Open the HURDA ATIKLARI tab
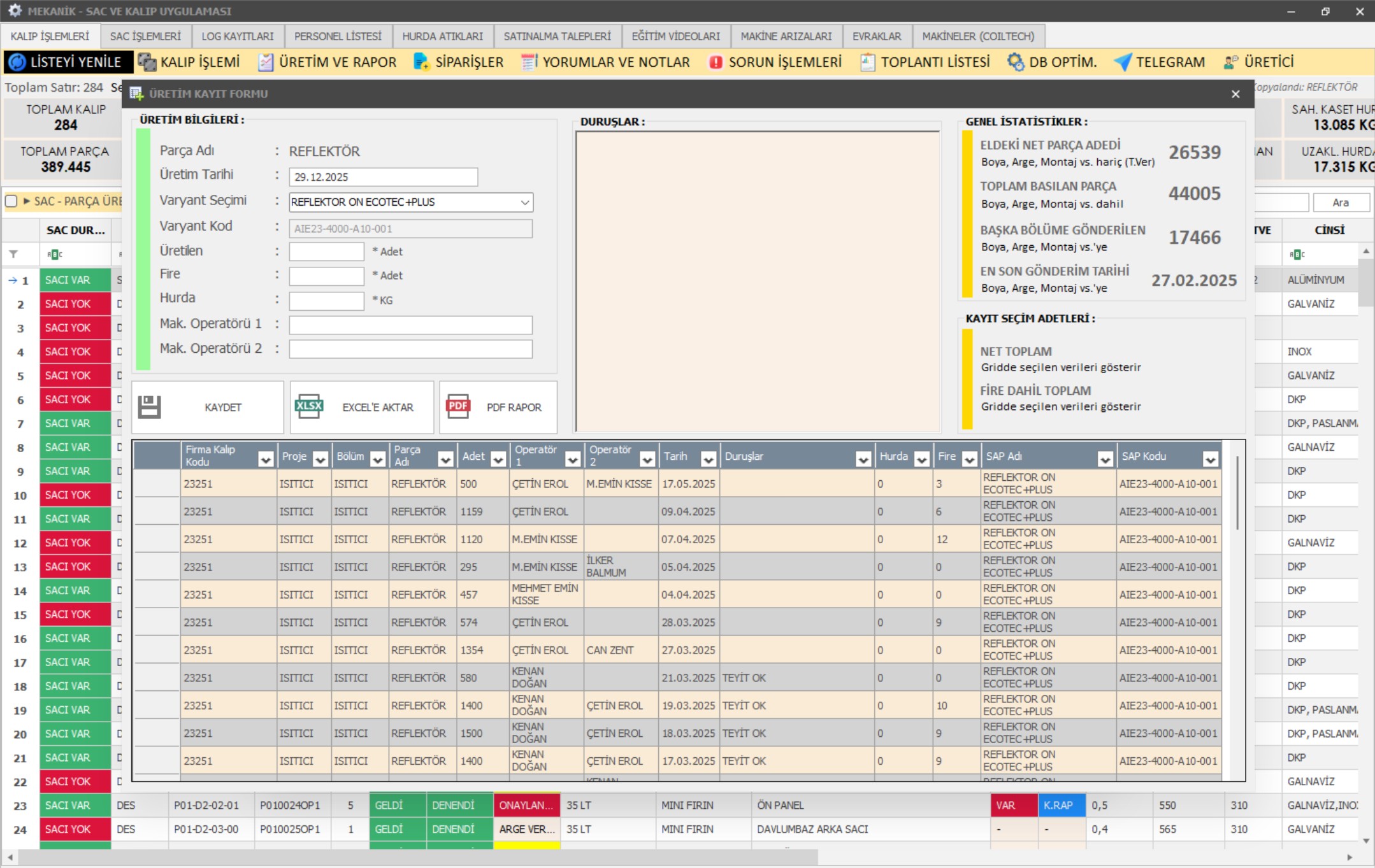This screenshot has height=868, width=1375. 442,36
